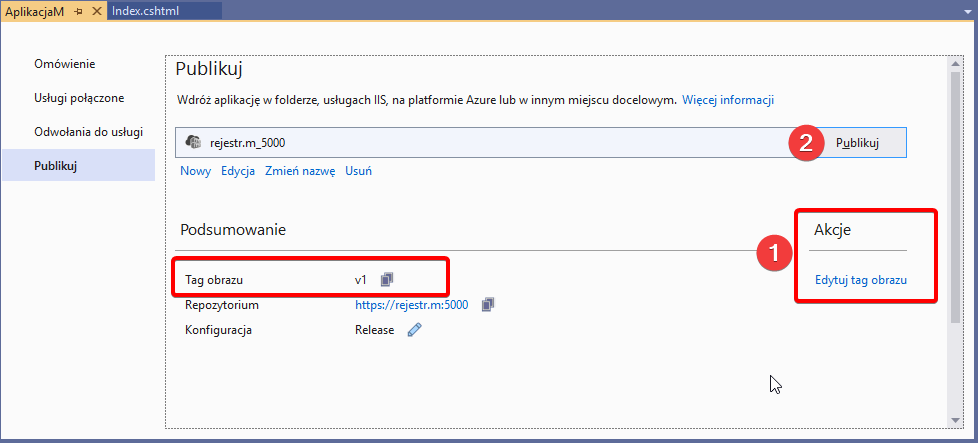This screenshot has width=978, height=443.
Task: Select Odwołania do usługi in sidebar
Action: (88, 132)
